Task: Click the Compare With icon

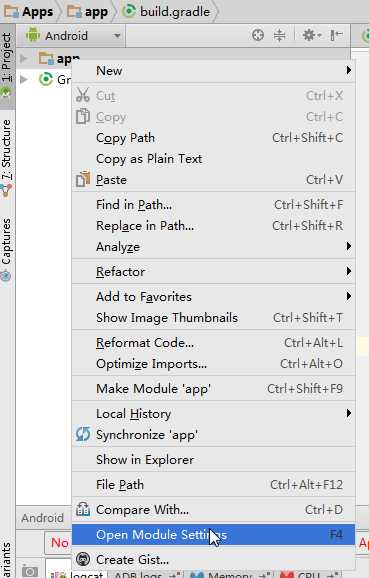Action: (83, 509)
